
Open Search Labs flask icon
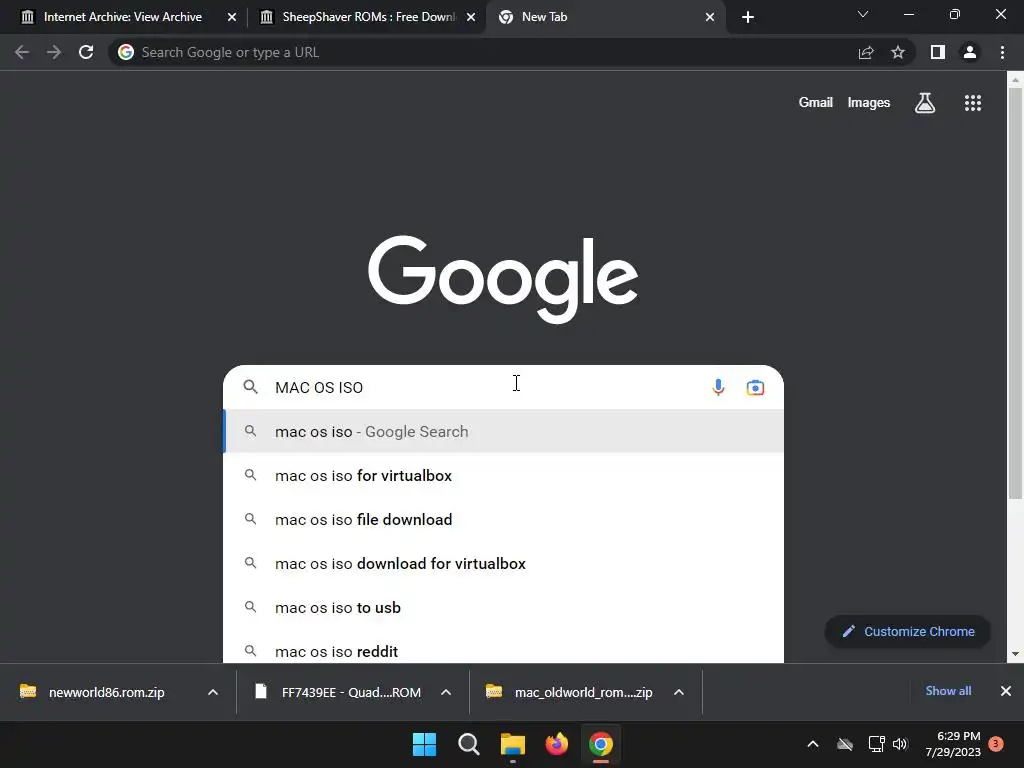(925, 103)
